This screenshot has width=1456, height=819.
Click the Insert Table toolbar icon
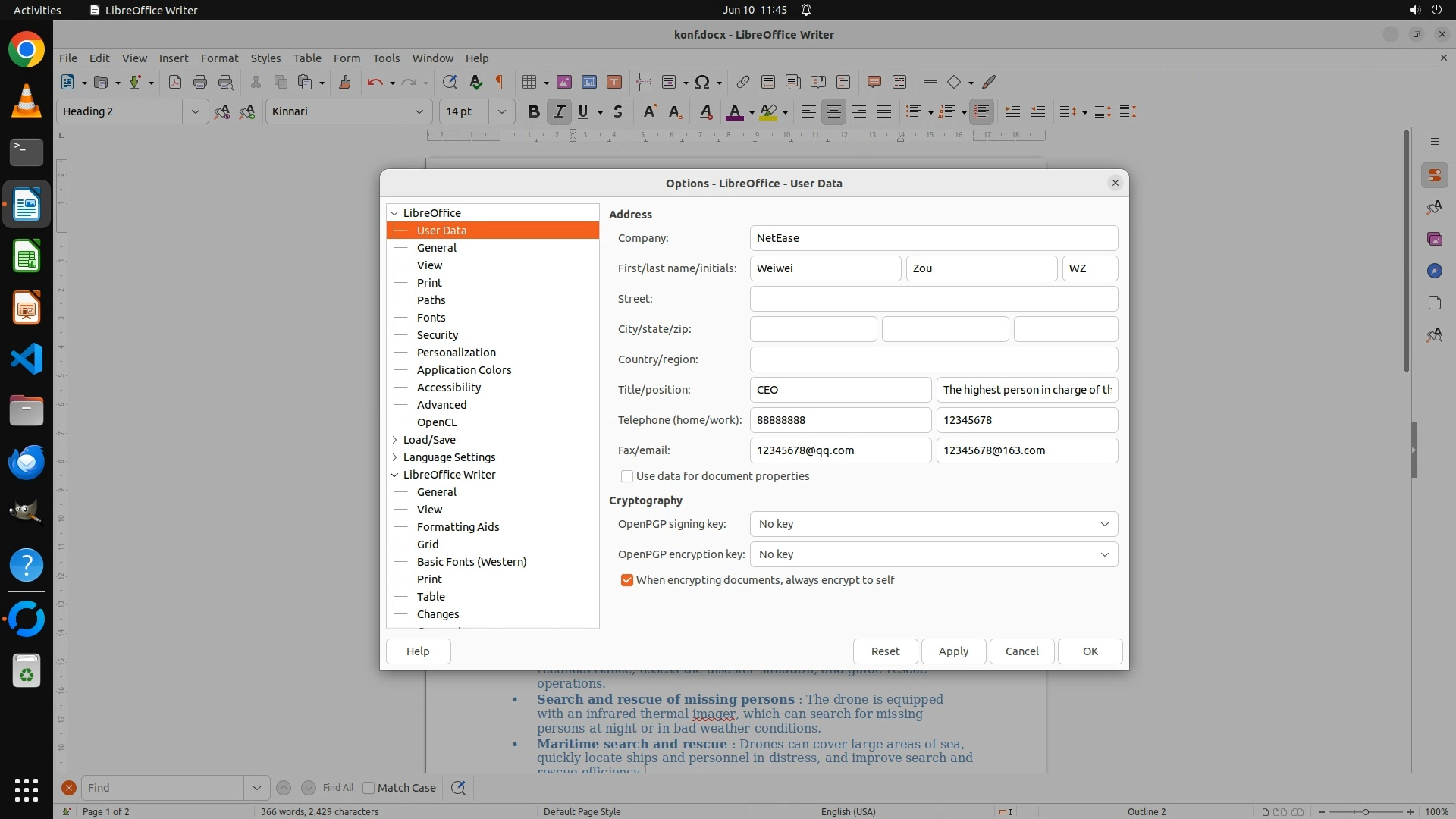tap(529, 82)
